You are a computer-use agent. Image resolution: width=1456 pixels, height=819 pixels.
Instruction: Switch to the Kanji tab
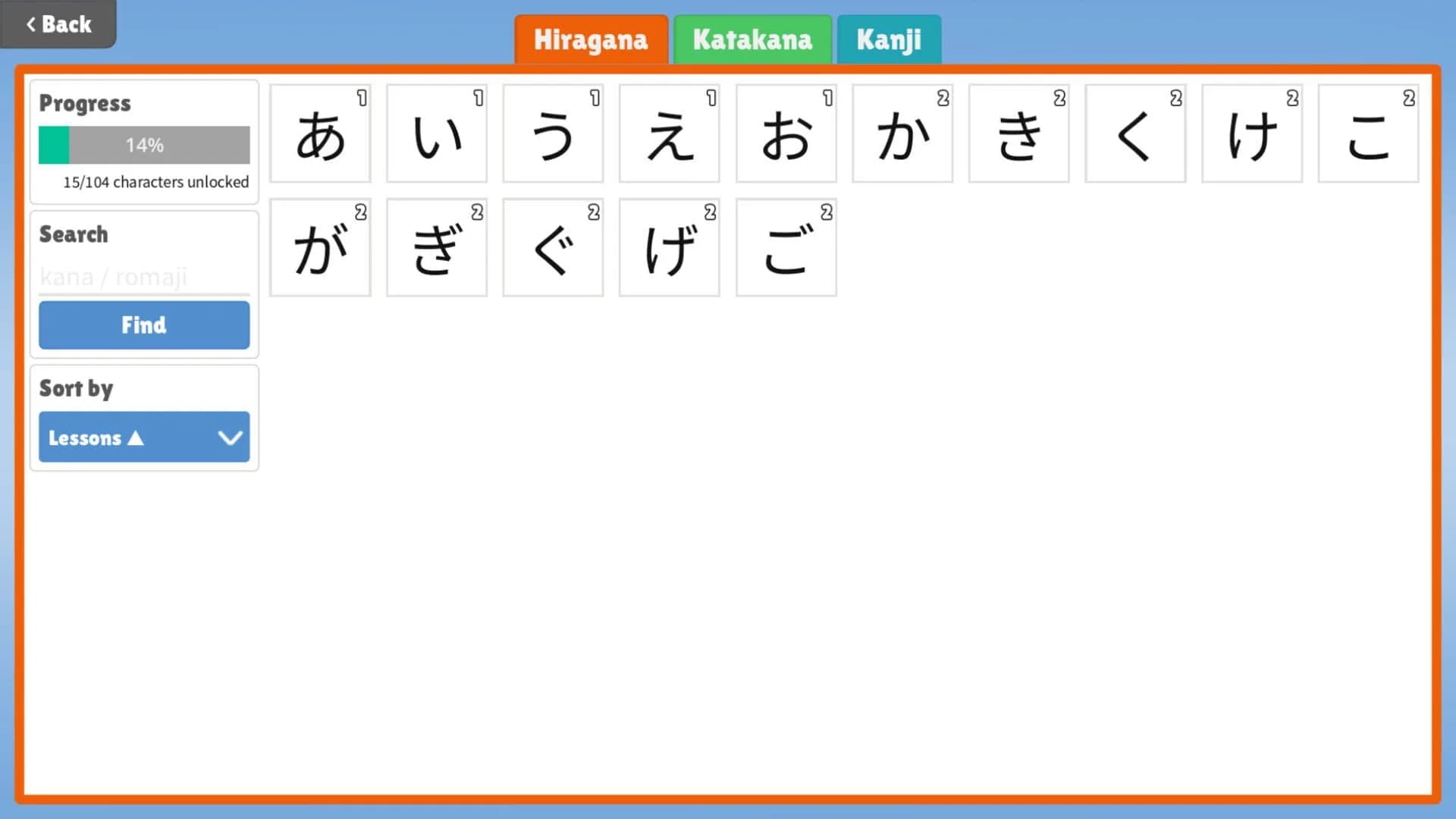888,39
